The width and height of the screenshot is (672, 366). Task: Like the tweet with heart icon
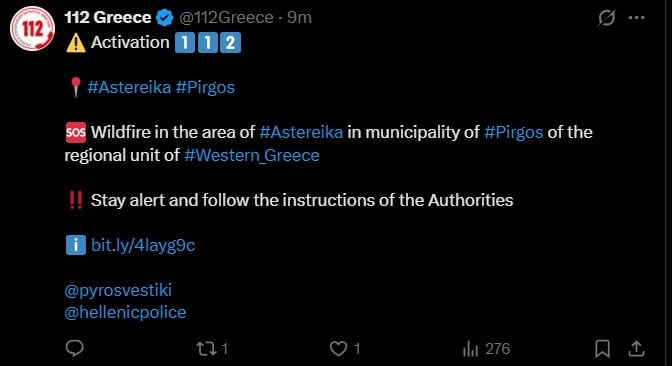click(x=338, y=348)
